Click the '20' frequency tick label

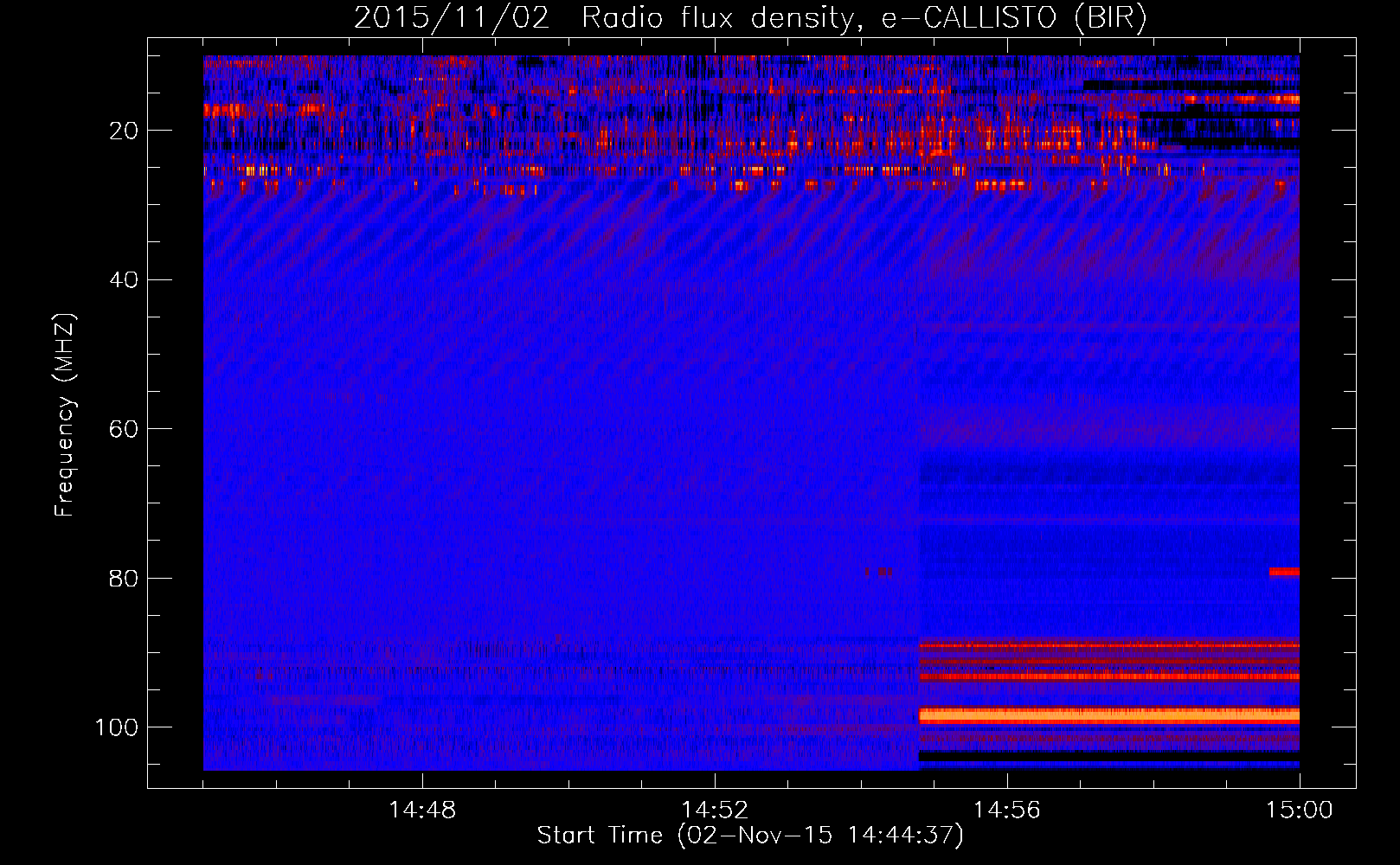[124, 131]
